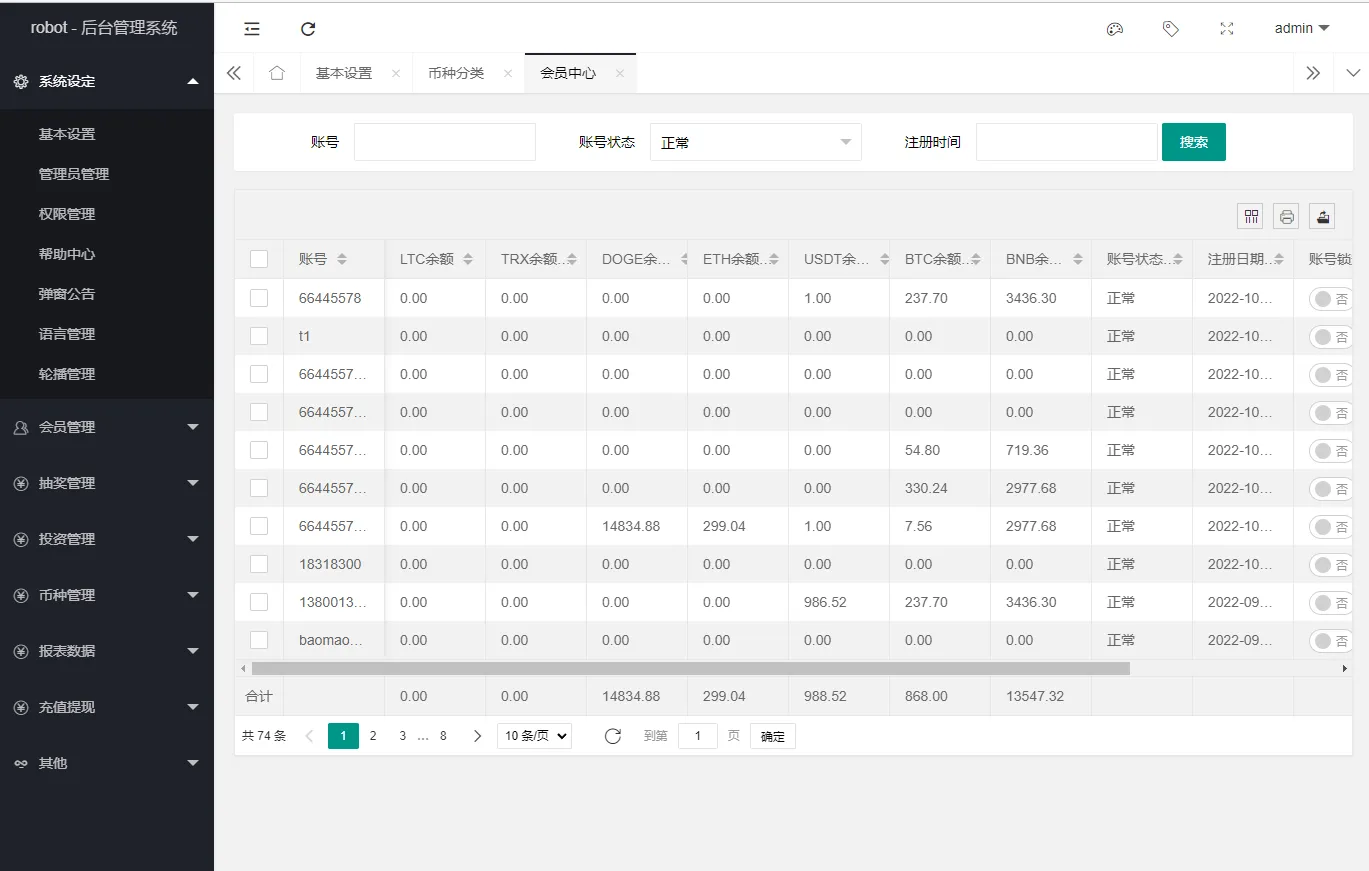This screenshot has height=871, width=1369.
Task: Click the print icon above the table
Action: pyautogui.click(x=1286, y=215)
